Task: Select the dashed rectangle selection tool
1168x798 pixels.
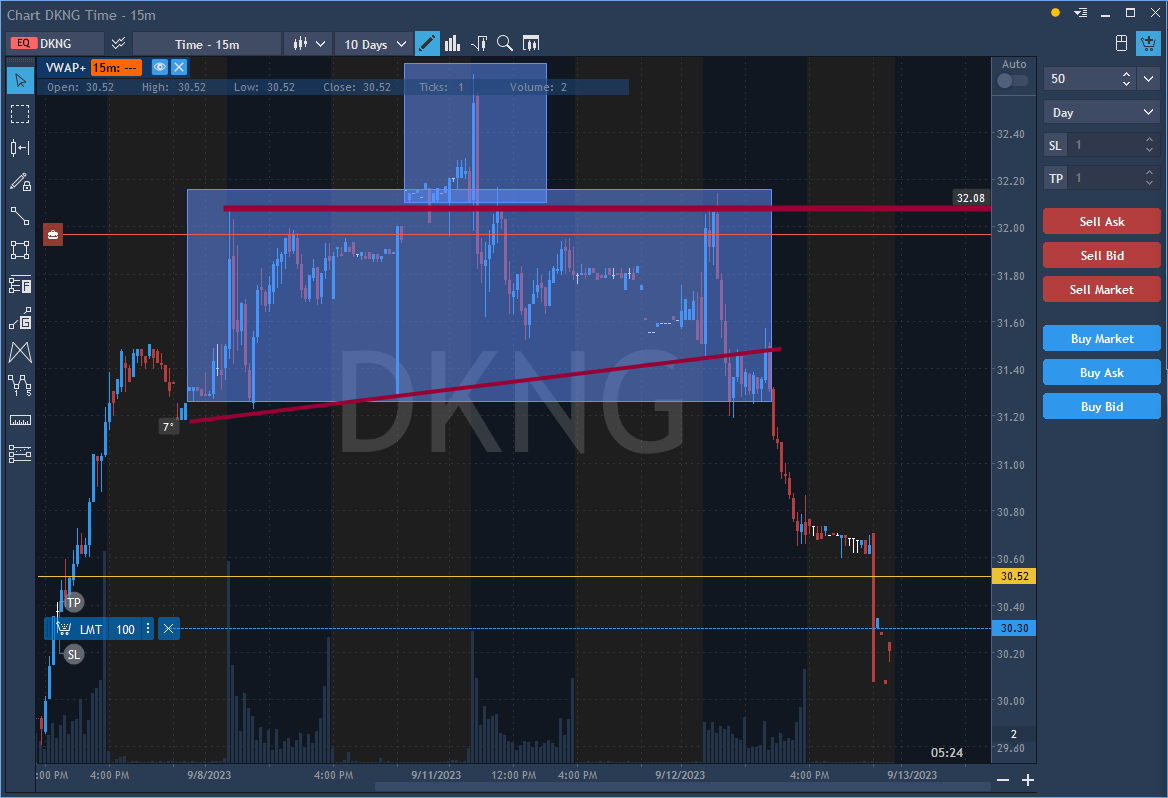Action: [x=20, y=114]
